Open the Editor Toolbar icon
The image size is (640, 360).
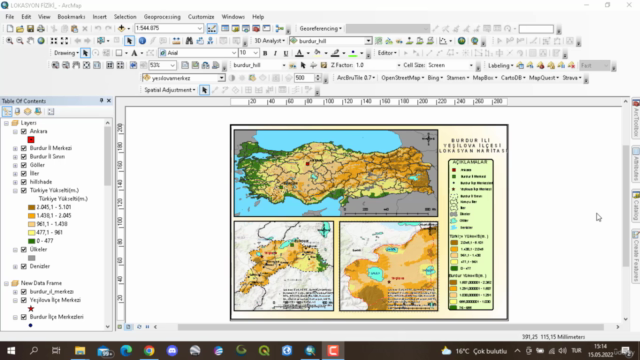(x=212, y=29)
